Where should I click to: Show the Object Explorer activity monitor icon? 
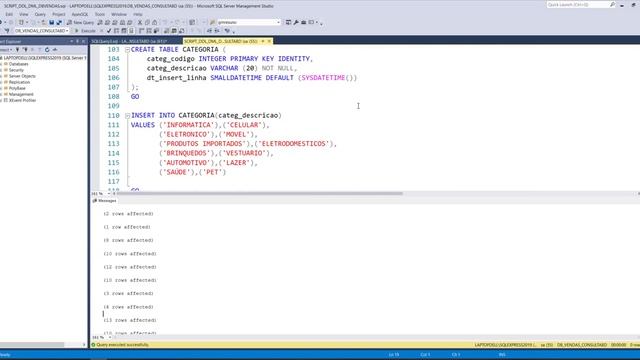coord(55,50)
